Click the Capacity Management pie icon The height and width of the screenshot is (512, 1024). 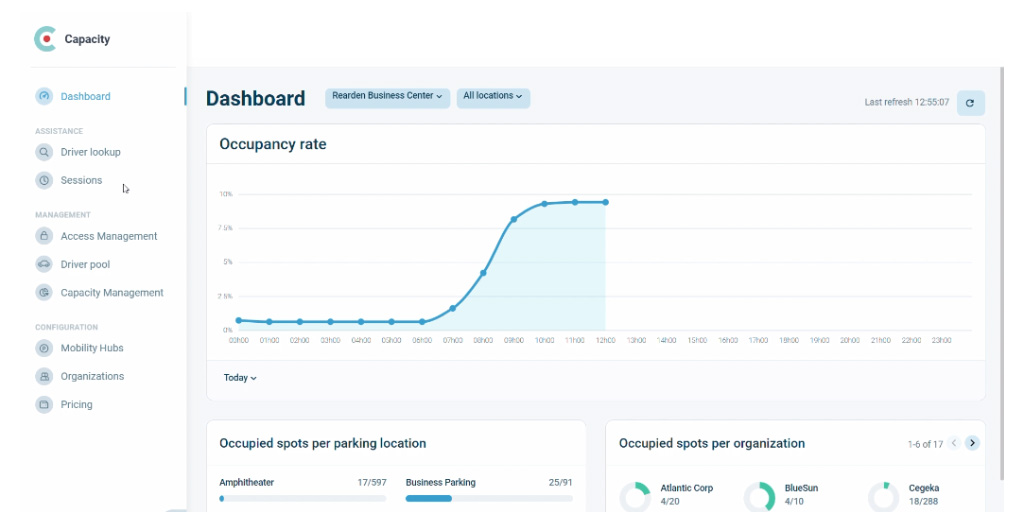(44, 293)
